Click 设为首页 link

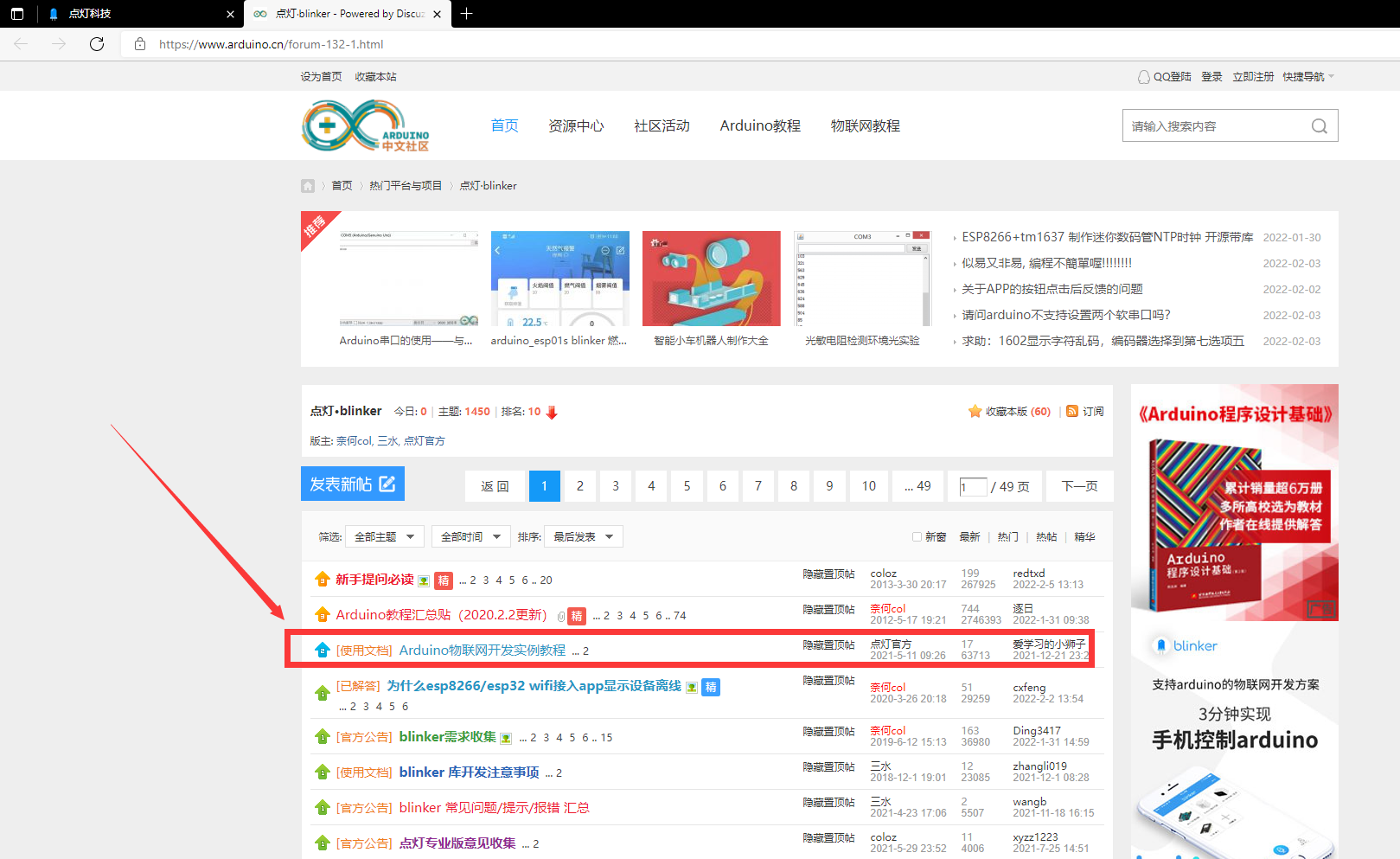[321, 77]
